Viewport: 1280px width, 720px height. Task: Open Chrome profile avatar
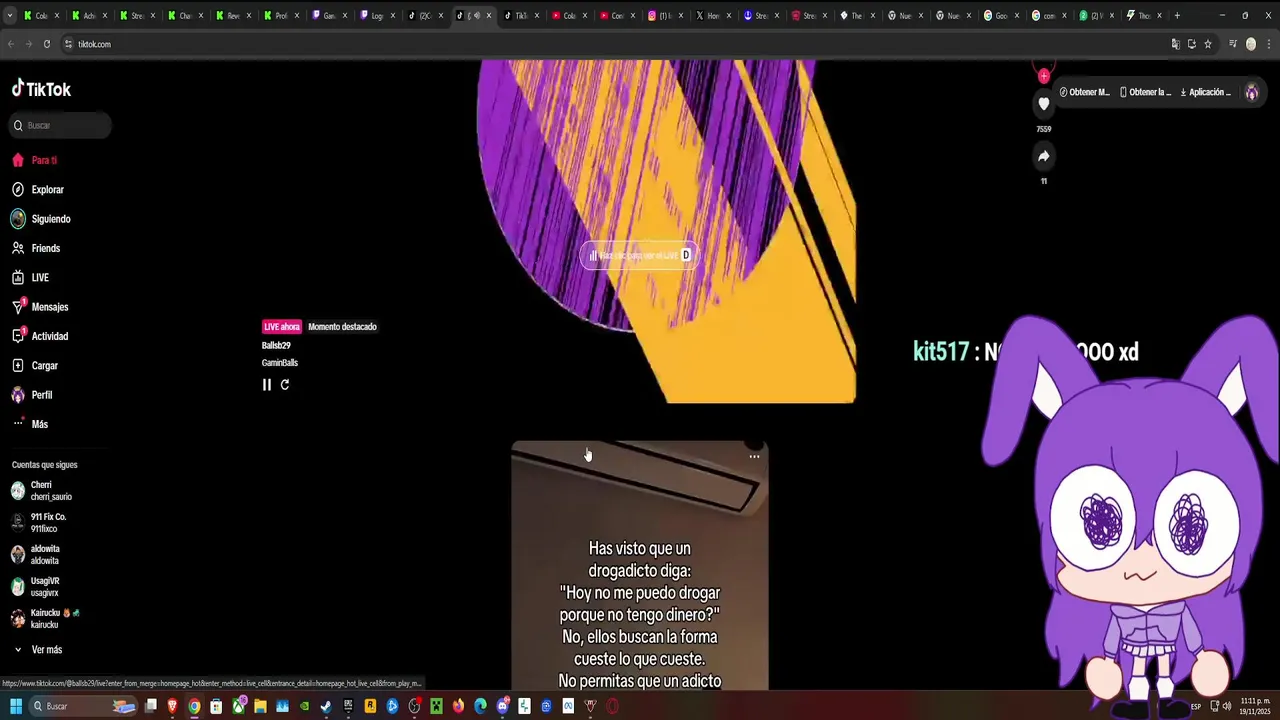1251,44
